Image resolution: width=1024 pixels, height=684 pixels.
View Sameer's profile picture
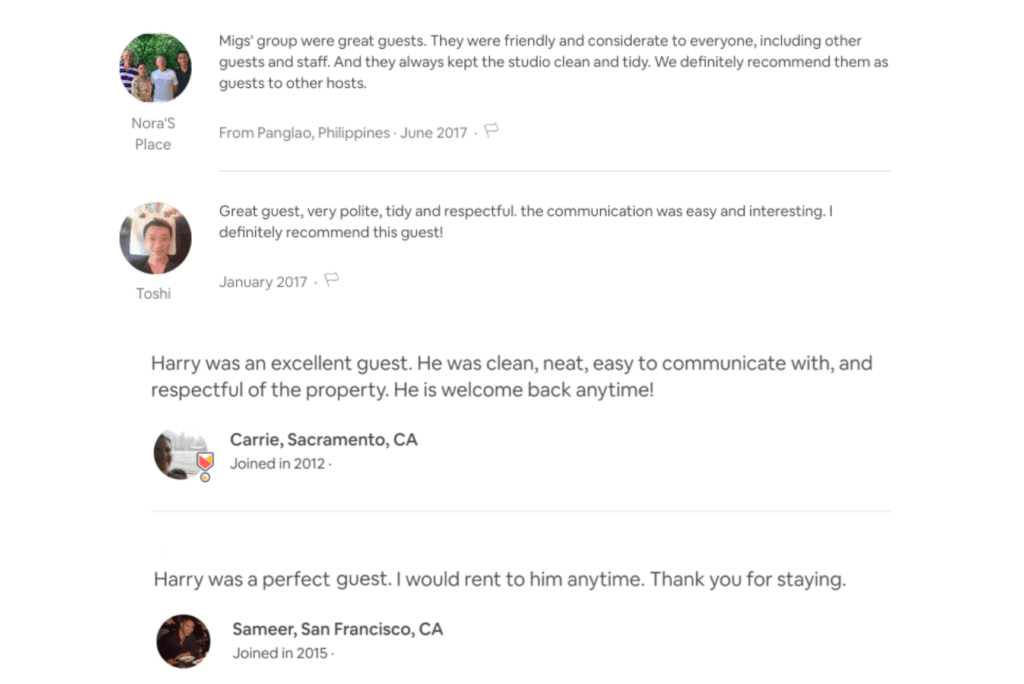pyautogui.click(x=183, y=641)
